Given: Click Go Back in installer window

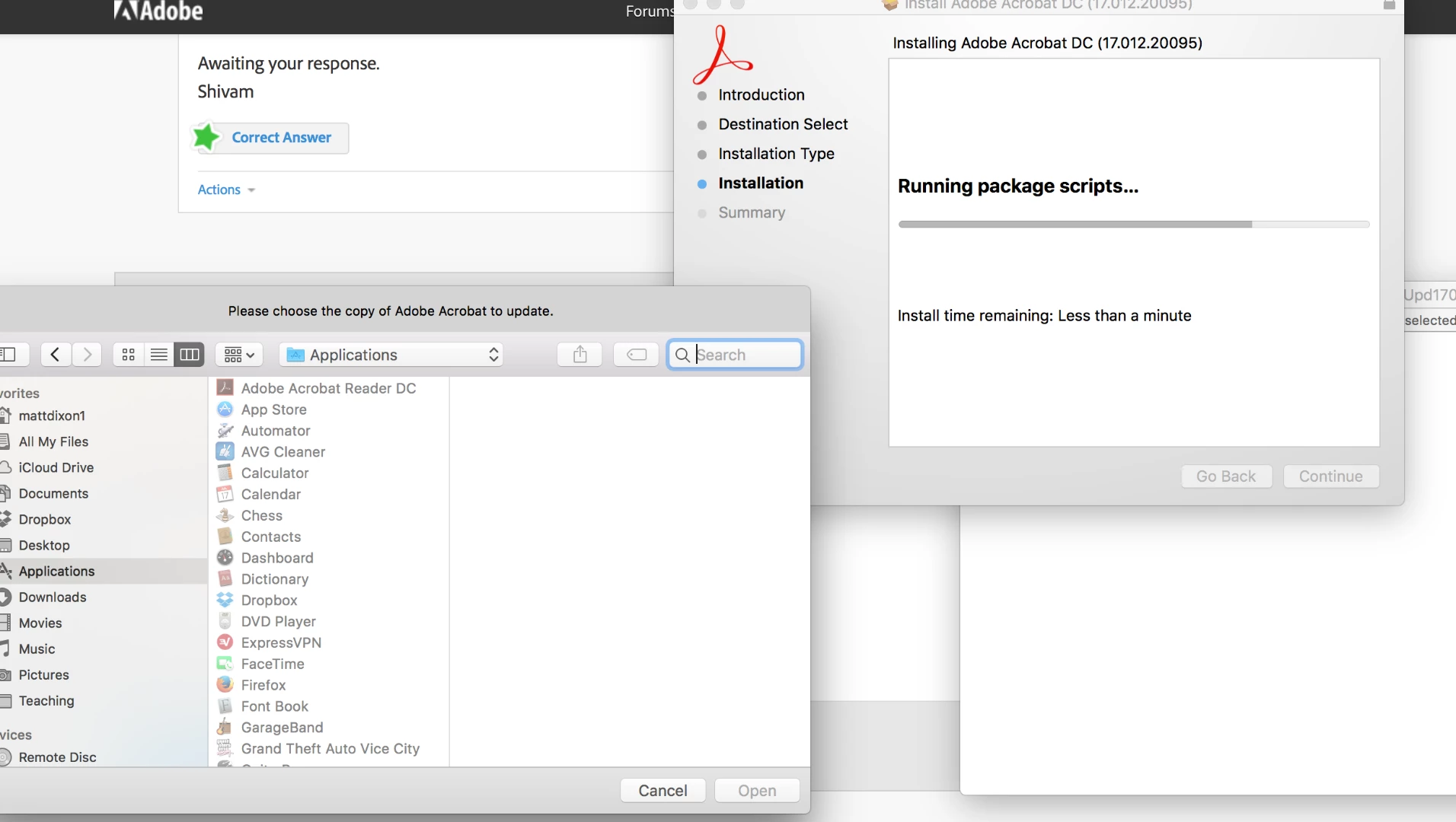Looking at the screenshot, I should pos(1226,476).
